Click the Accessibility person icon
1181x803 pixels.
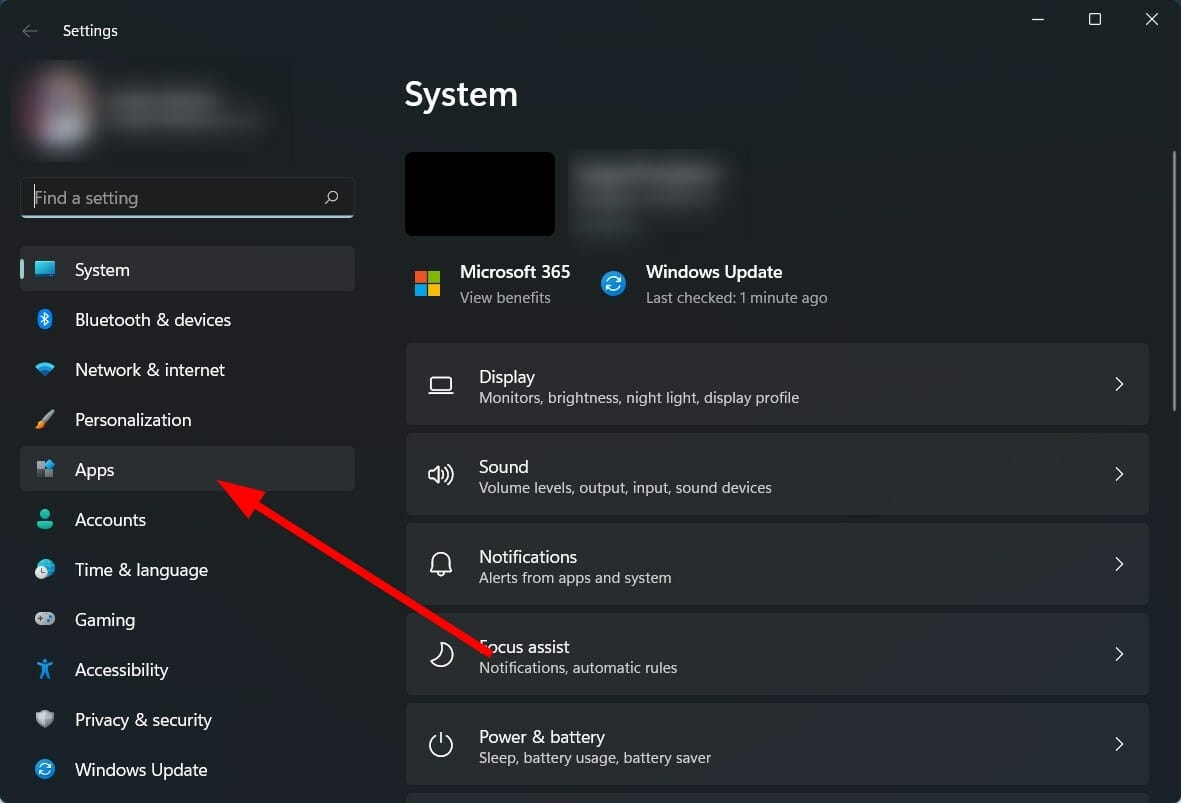45,669
